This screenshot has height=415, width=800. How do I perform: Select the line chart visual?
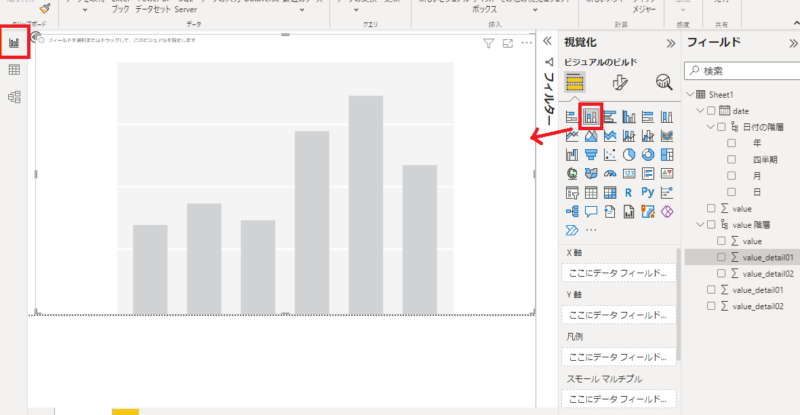pos(572,136)
